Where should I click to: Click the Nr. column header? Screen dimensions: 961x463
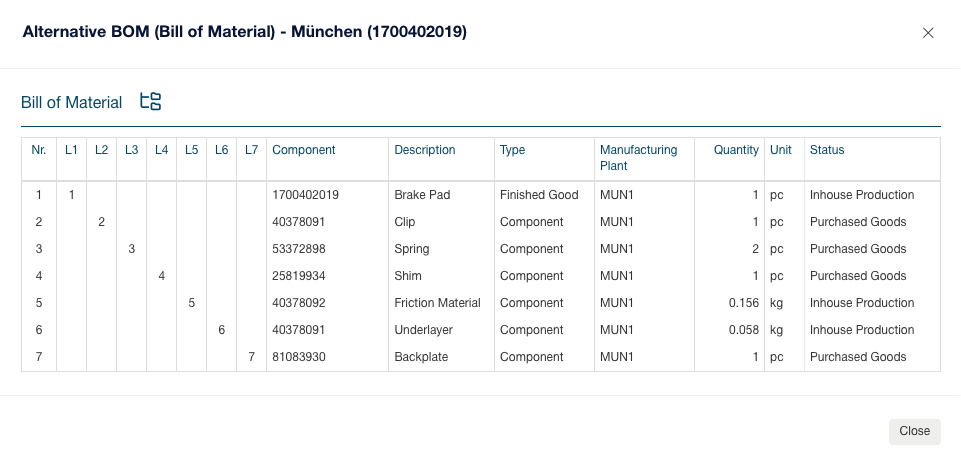click(x=39, y=150)
